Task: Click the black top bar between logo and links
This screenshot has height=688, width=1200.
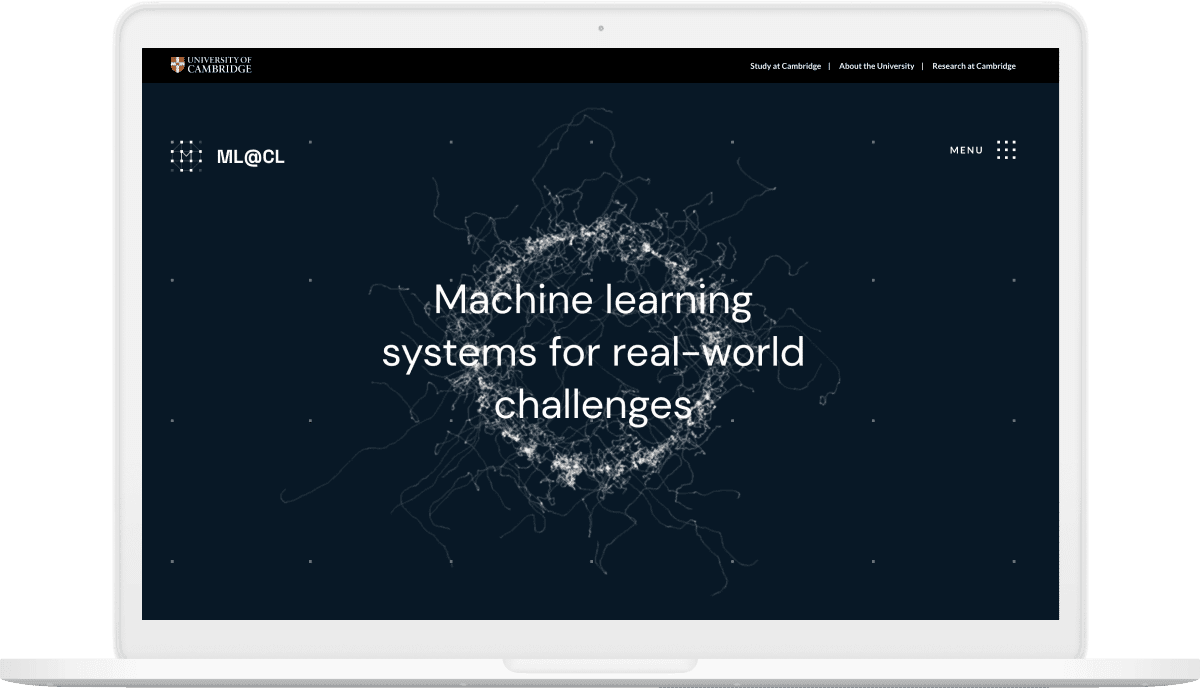Action: (x=500, y=66)
